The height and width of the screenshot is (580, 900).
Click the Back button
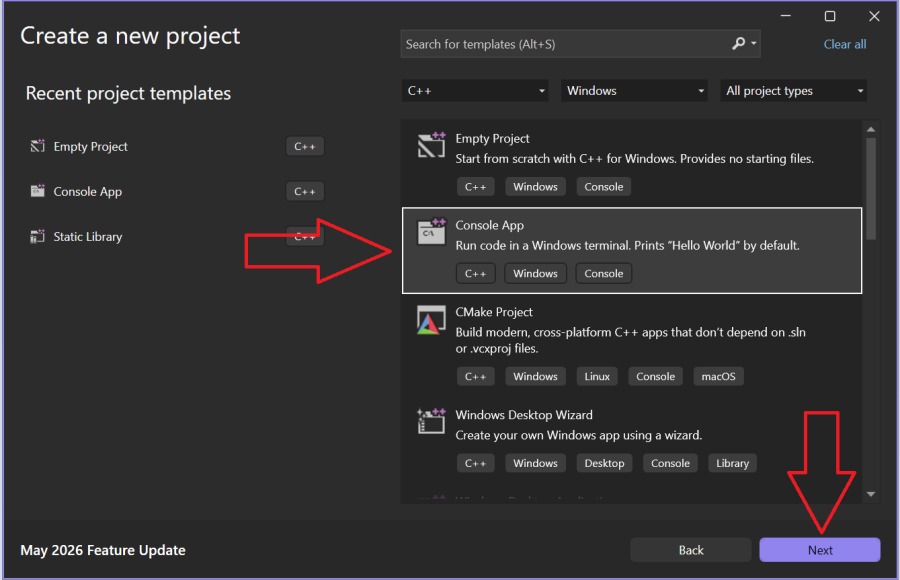[x=690, y=550]
